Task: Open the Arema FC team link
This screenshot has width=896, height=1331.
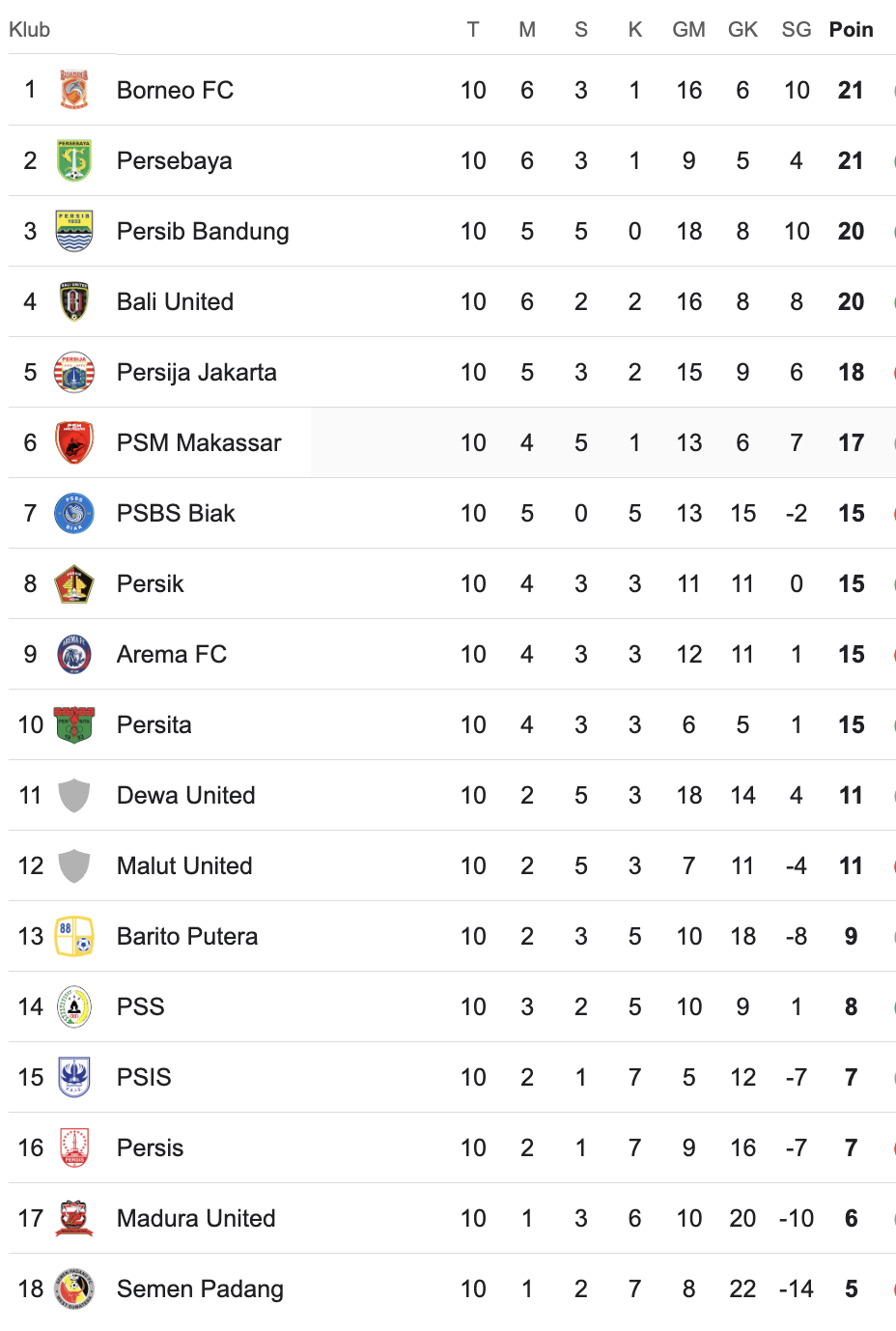Action: [x=172, y=654]
